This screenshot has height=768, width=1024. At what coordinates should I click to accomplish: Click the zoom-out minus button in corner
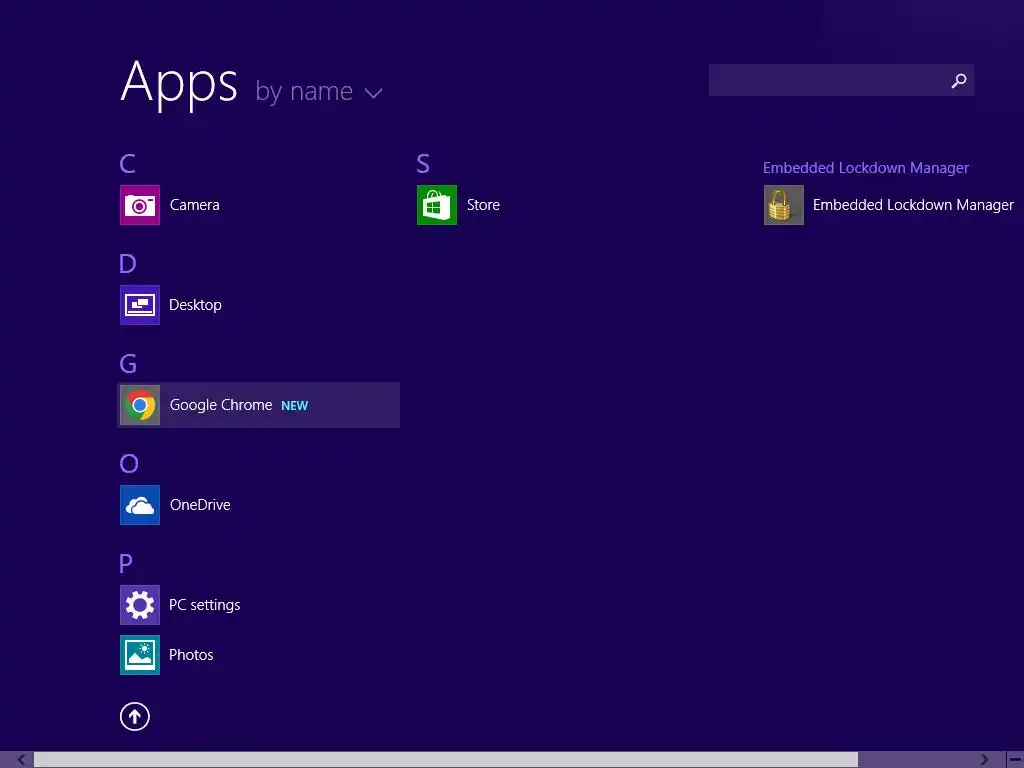pyautogui.click(x=1016, y=760)
